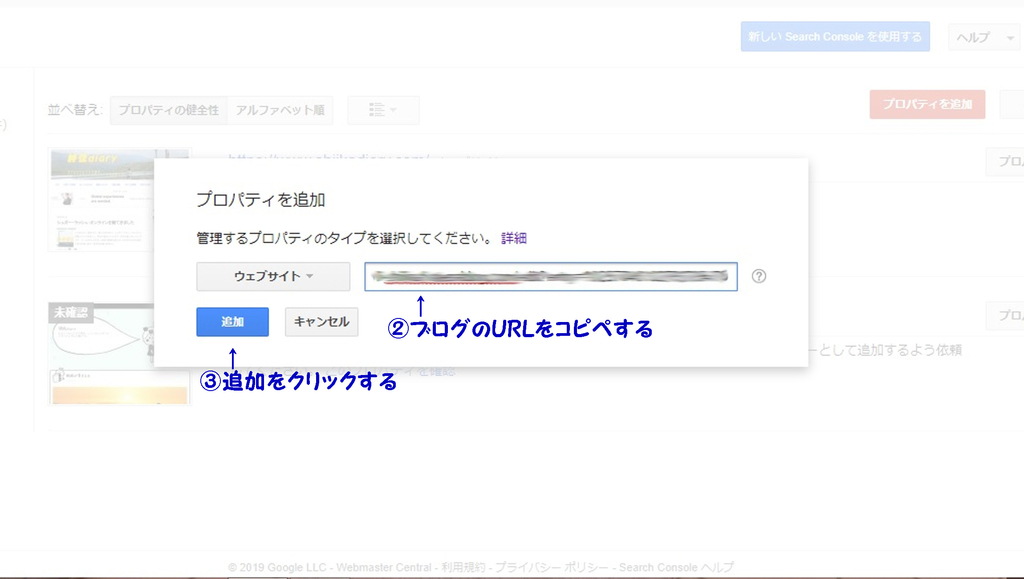Image resolution: width=1024 pixels, height=579 pixels.
Task: Open the ヘルプ dropdown
Action: click(x=984, y=37)
